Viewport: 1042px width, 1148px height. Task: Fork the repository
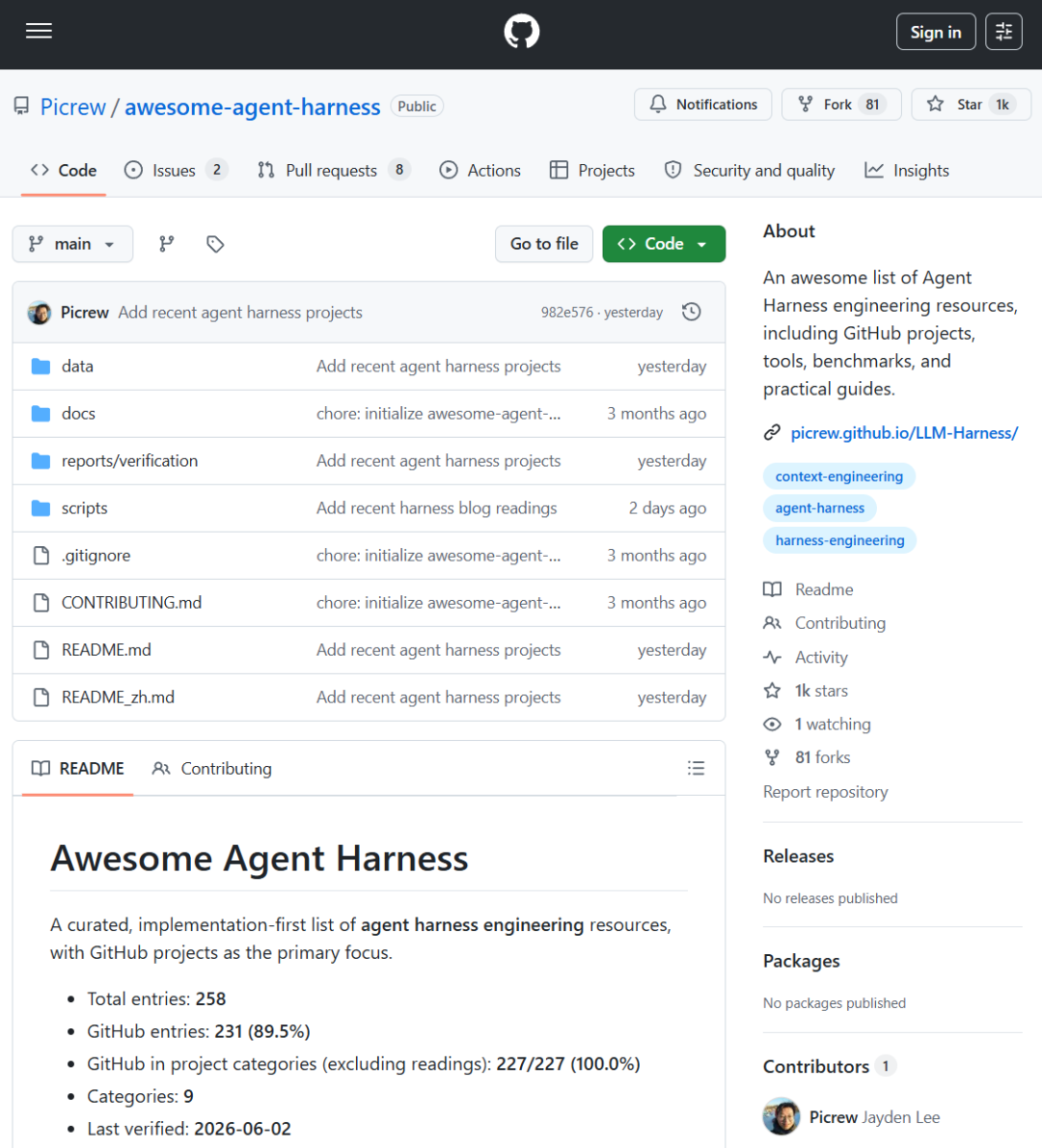point(841,104)
